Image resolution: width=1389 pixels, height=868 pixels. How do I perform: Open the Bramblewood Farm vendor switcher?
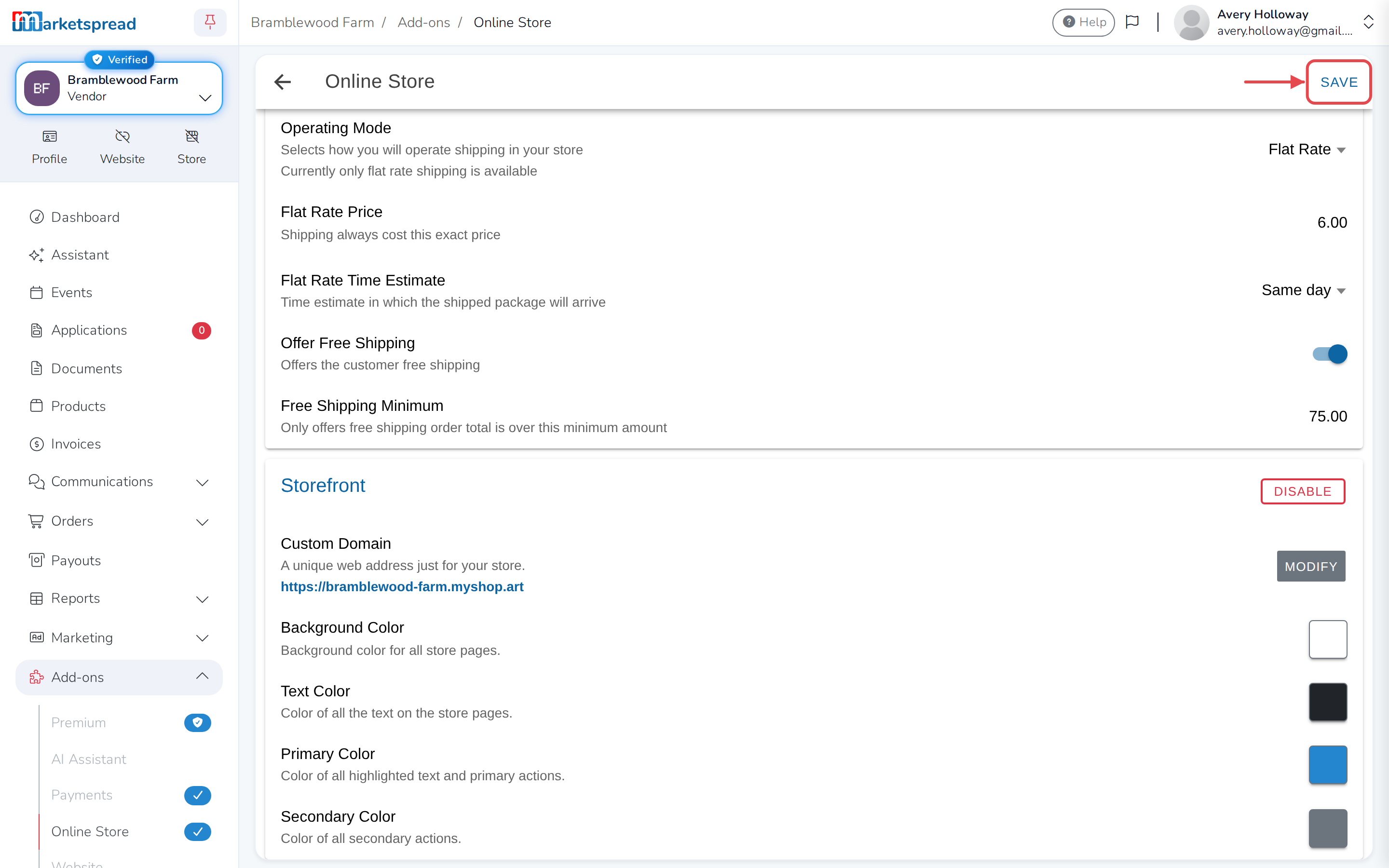(119, 88)
